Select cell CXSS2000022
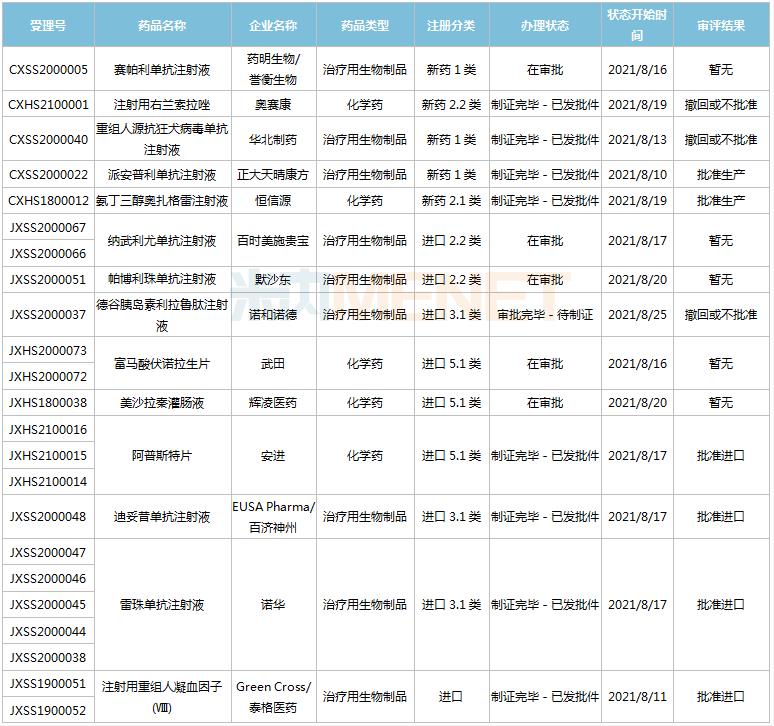This screenshot has height=726, width=774. 48,174
